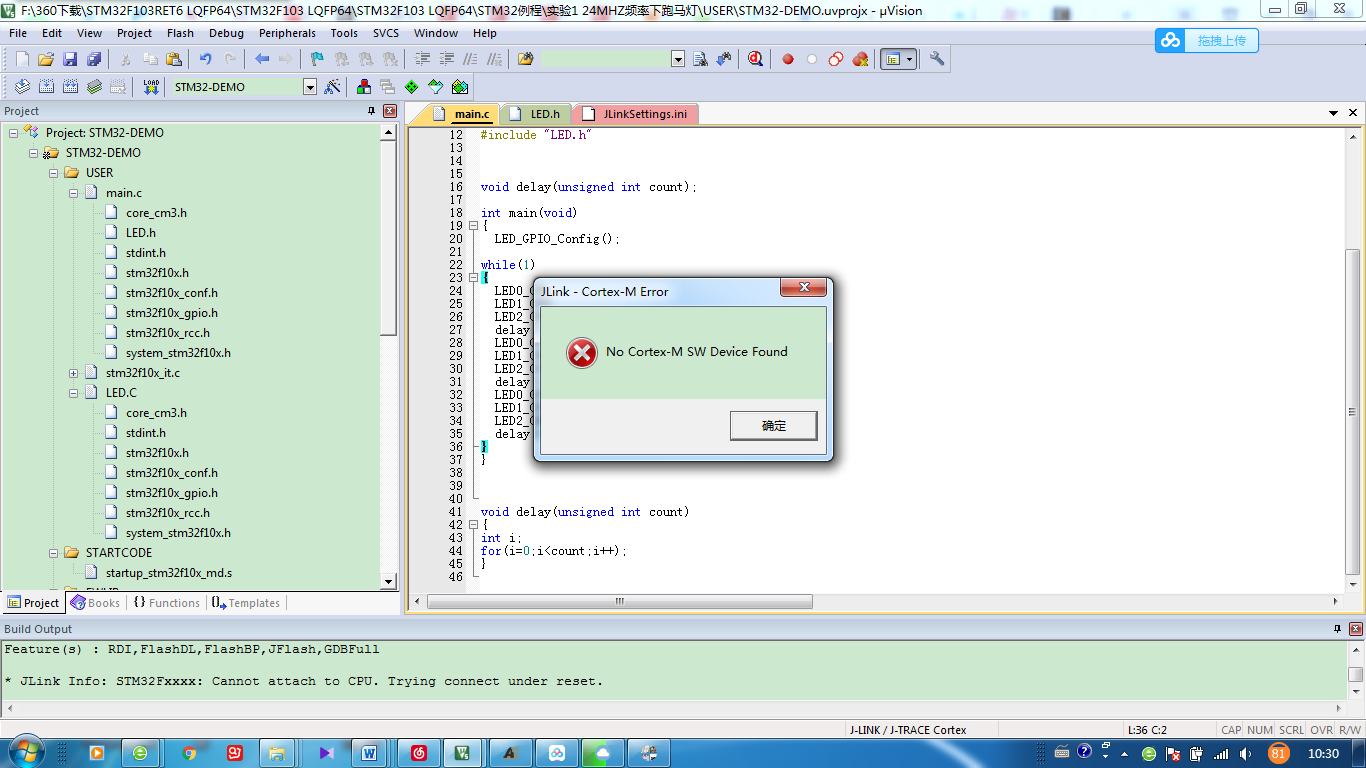1366x768 pixels.
Task: Navigate backwards with blue left arrow
Action: (x=262, y=59)
